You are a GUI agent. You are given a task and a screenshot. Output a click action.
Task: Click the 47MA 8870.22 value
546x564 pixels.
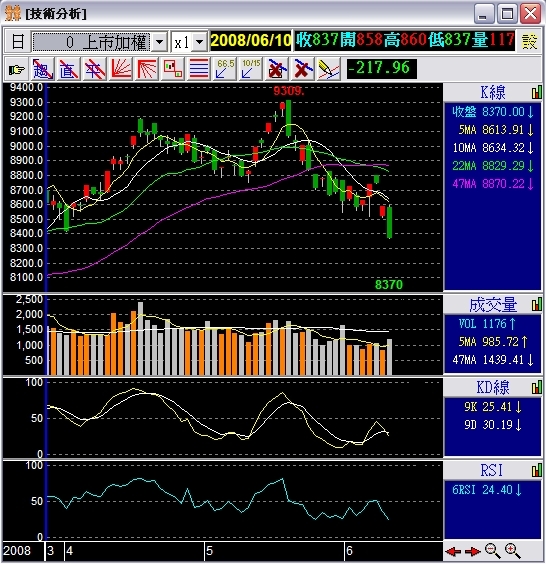[493, 184]
